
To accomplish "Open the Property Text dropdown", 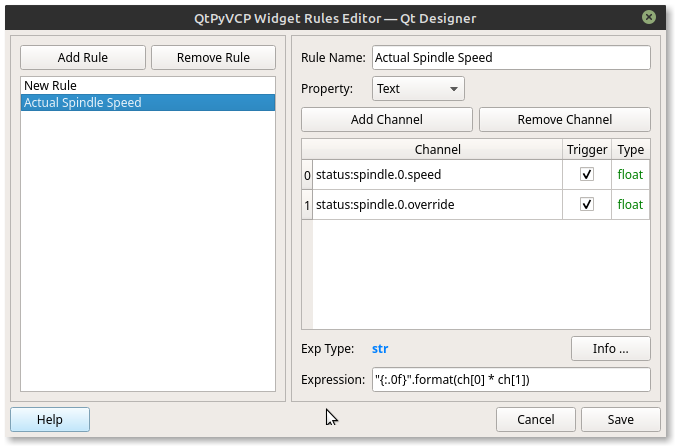I will point(418,89).
